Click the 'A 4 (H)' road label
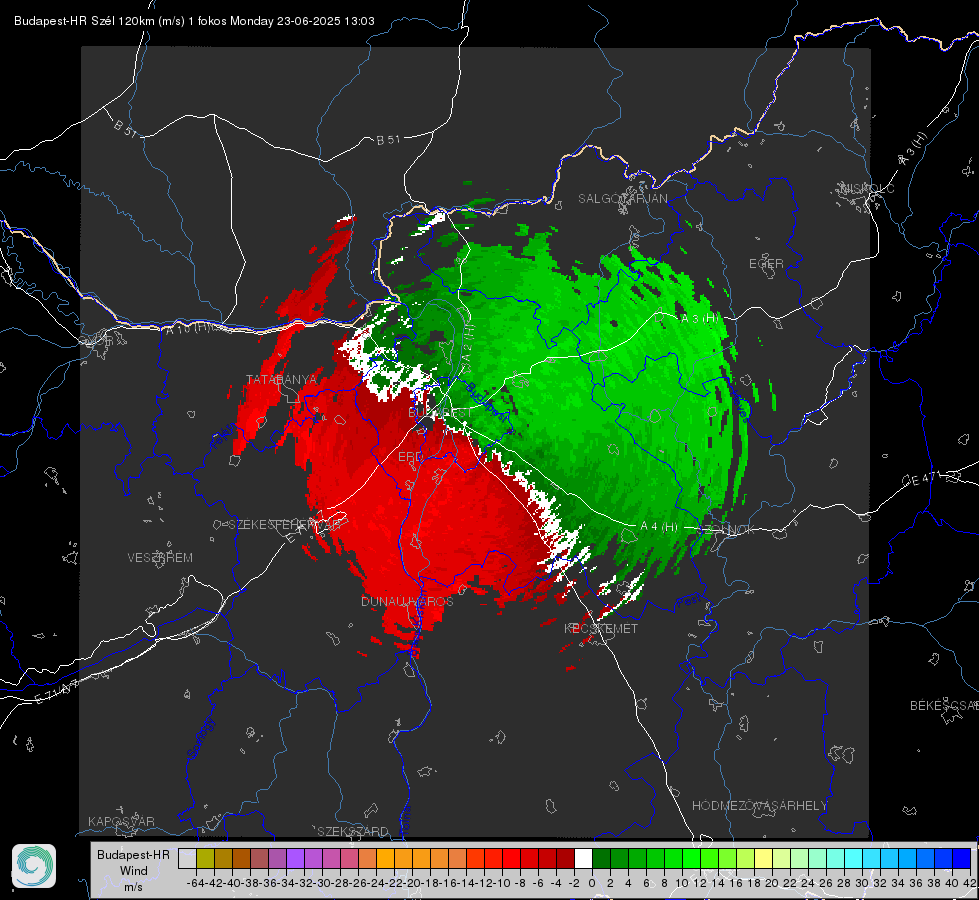This screenshot has width=979, height=900. pos(659,527)
